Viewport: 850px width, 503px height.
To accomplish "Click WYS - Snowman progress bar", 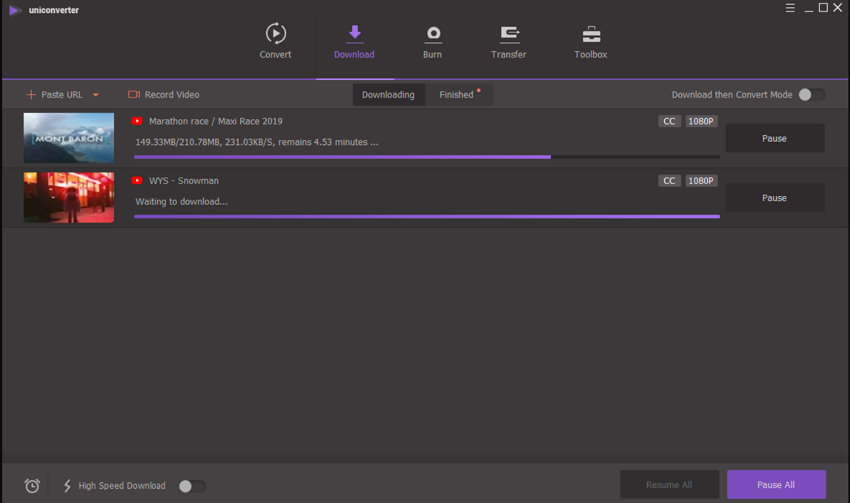I will pos(427,216).
